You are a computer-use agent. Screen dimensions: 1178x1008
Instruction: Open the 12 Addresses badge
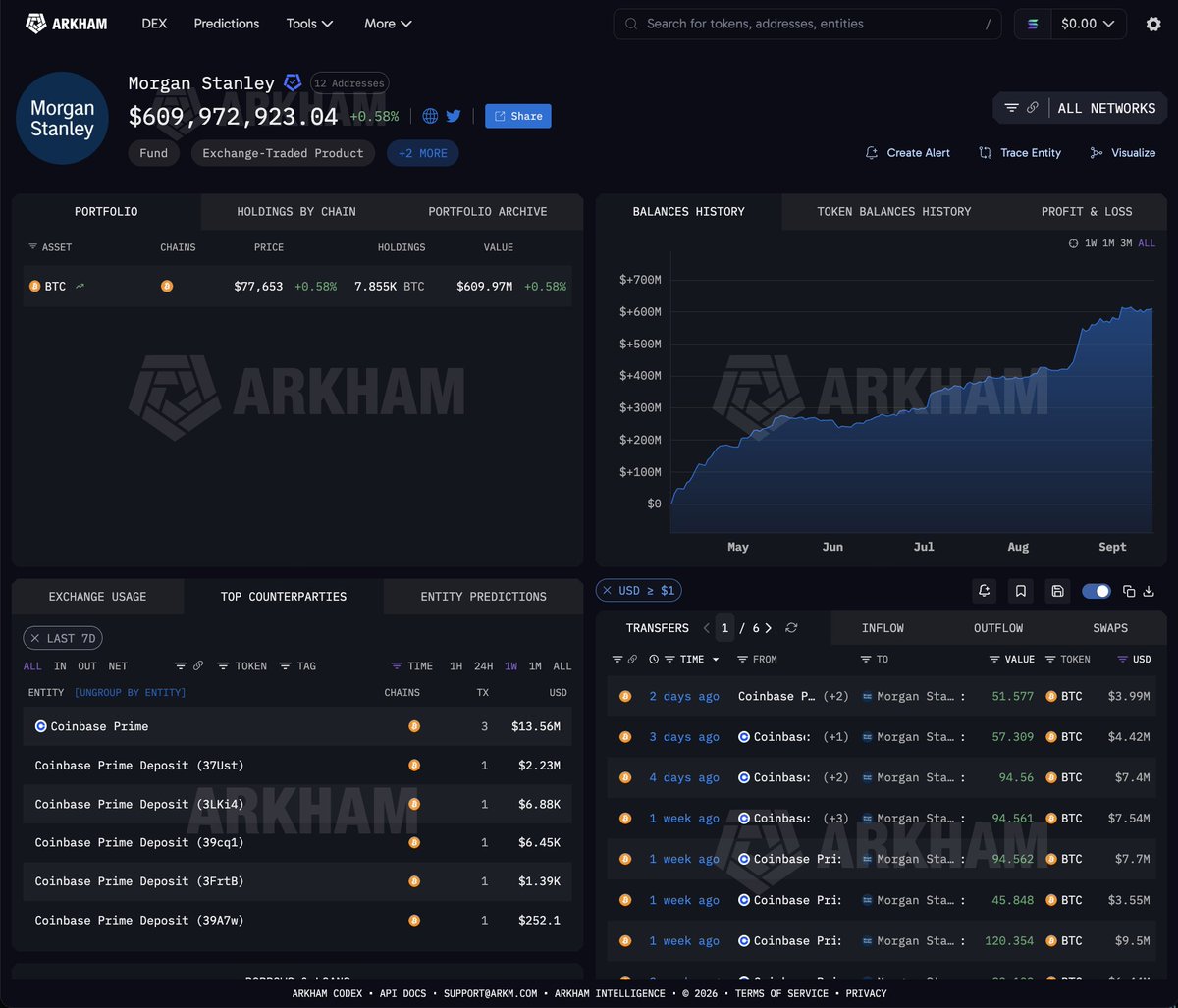tap(349, 83)
